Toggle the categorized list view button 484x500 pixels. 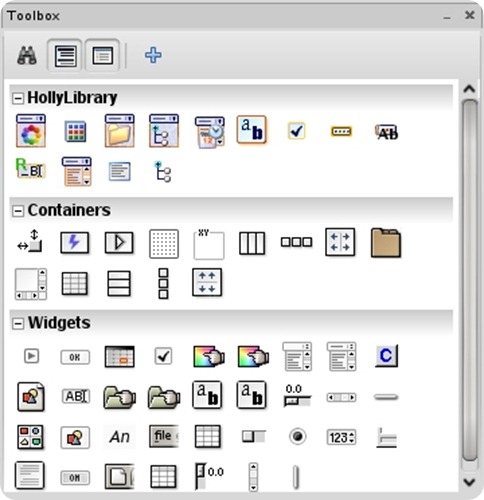point(65,55)
